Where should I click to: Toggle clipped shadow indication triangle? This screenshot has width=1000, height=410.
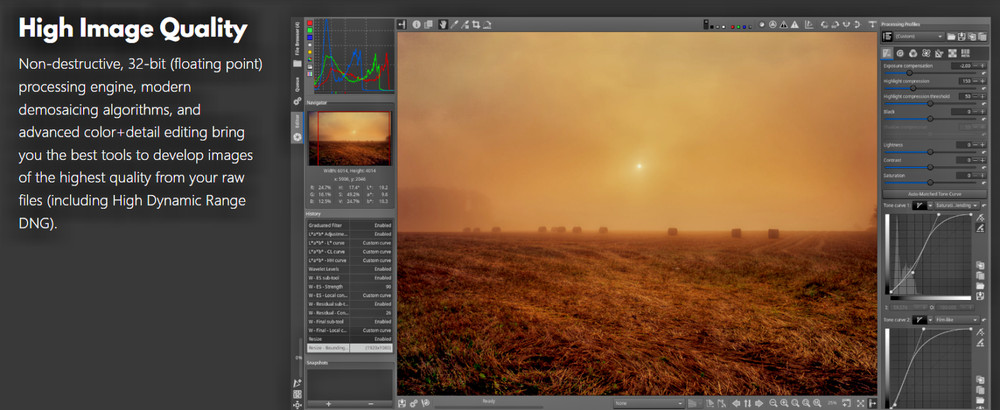[783, 25]
